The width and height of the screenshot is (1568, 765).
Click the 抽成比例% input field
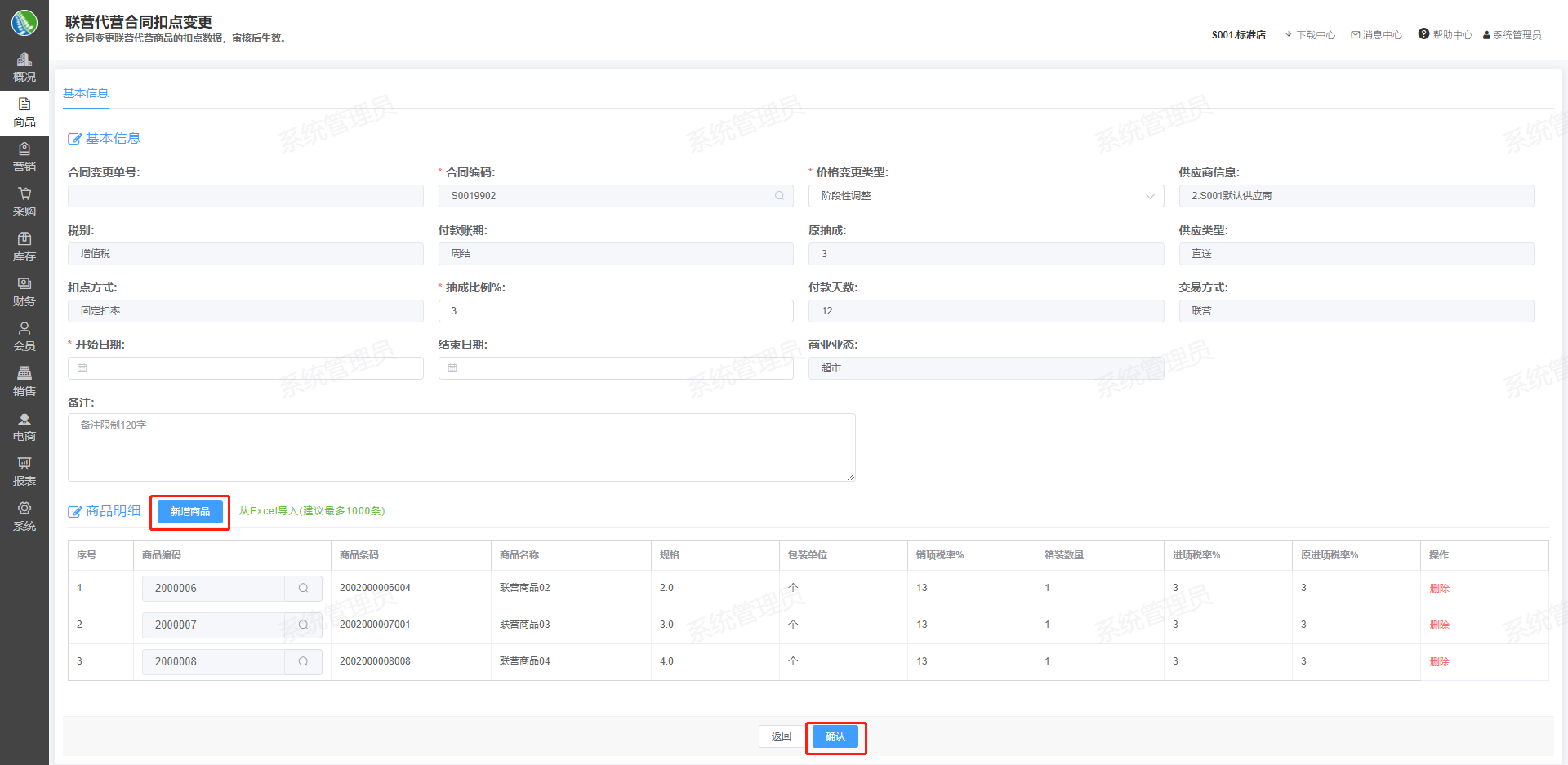(x=616, y=311)
